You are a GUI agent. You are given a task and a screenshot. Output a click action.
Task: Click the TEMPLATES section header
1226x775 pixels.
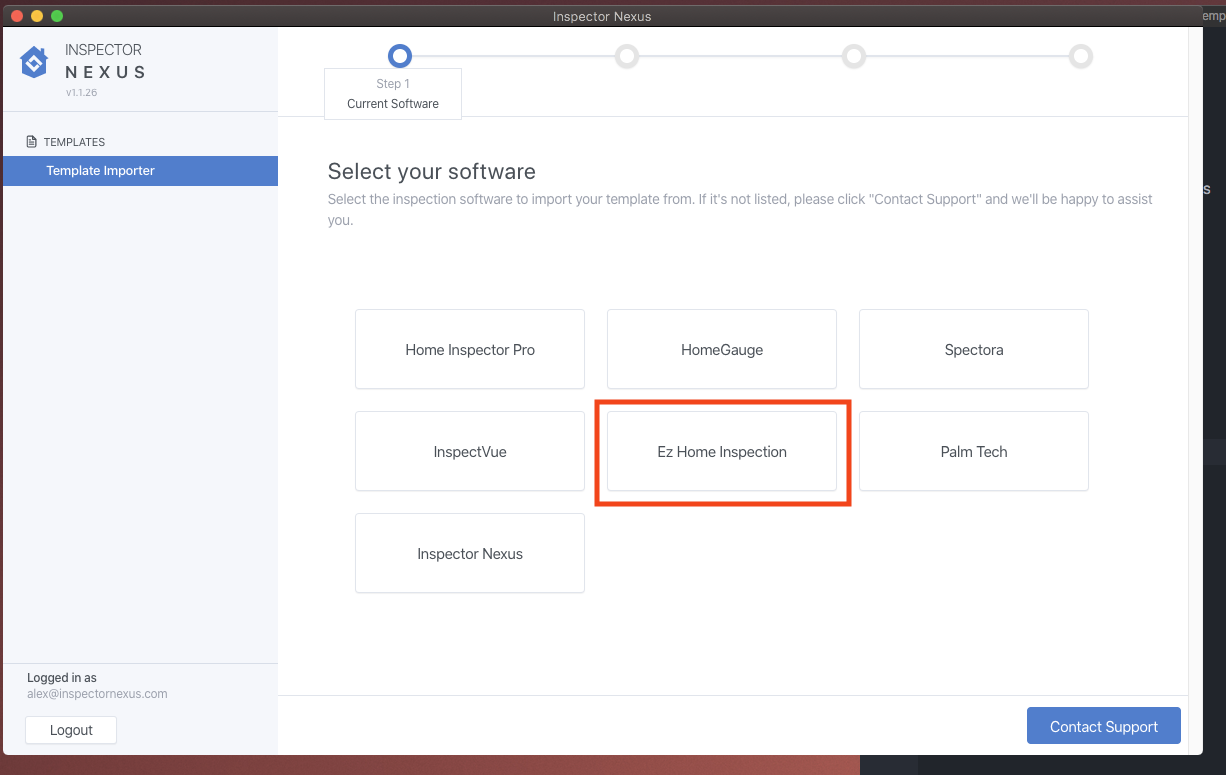(x=74, y=142)
